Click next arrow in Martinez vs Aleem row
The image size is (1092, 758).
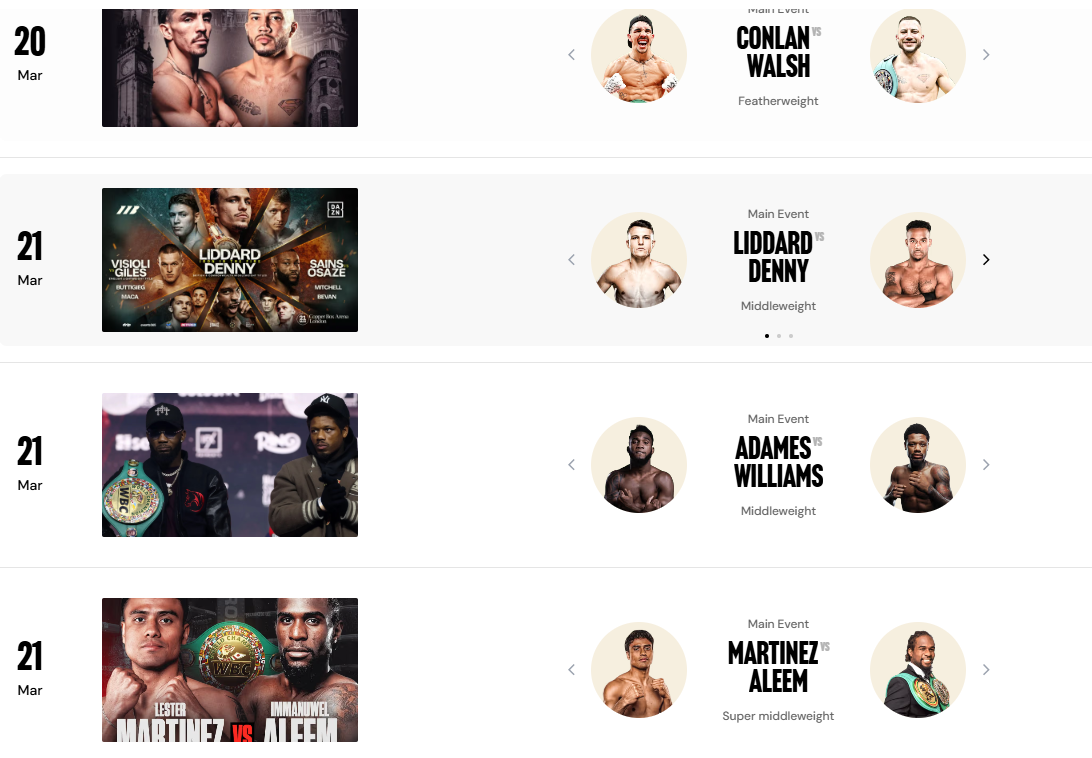tap(986, 670)
